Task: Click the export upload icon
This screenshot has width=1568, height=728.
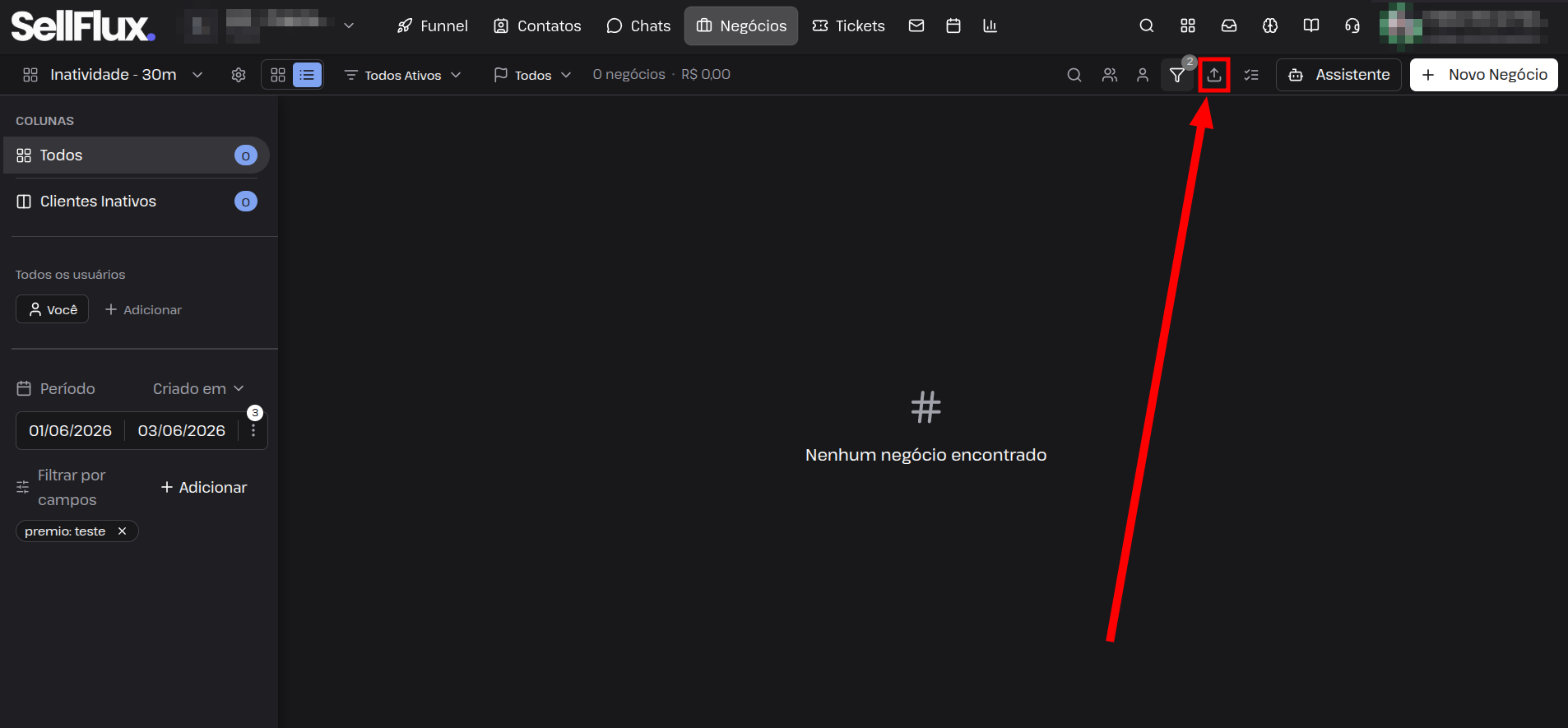Action: 1214,75
